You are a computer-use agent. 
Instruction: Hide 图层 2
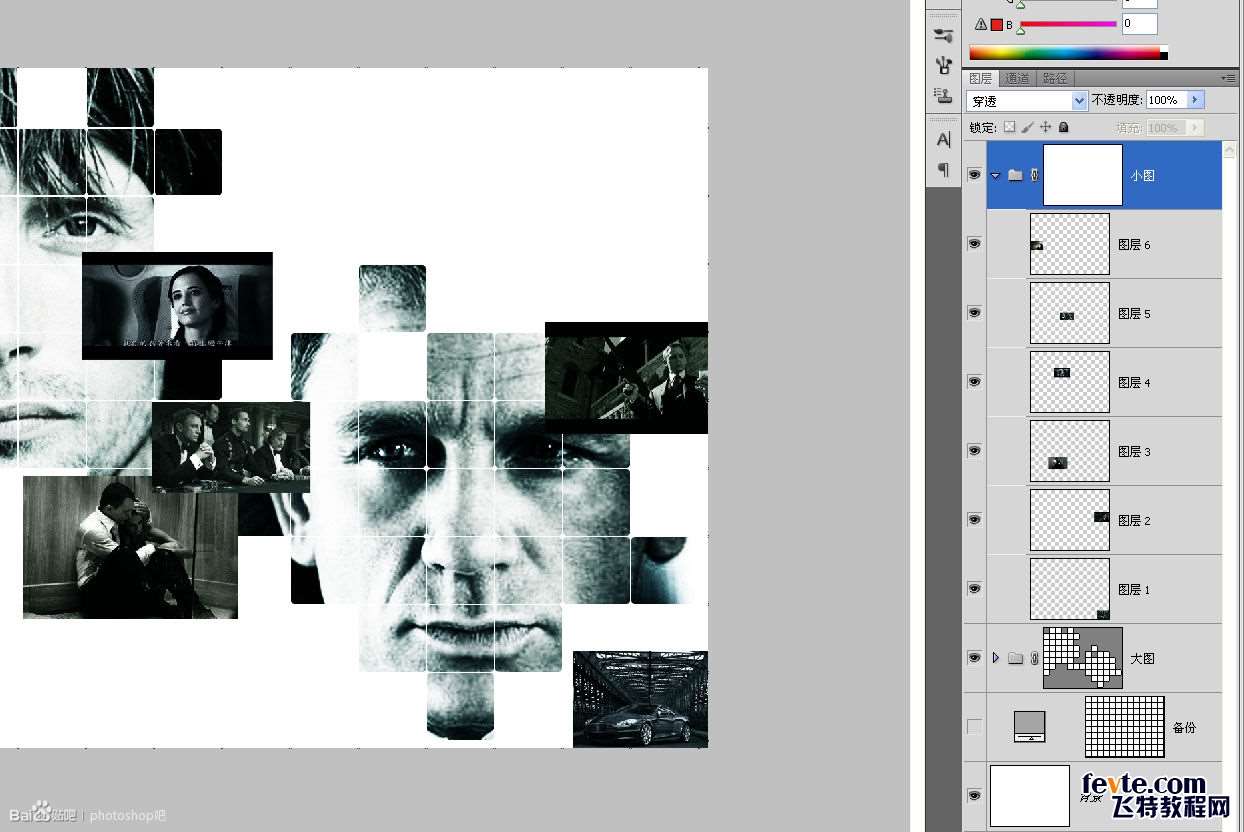coord(974,520)
